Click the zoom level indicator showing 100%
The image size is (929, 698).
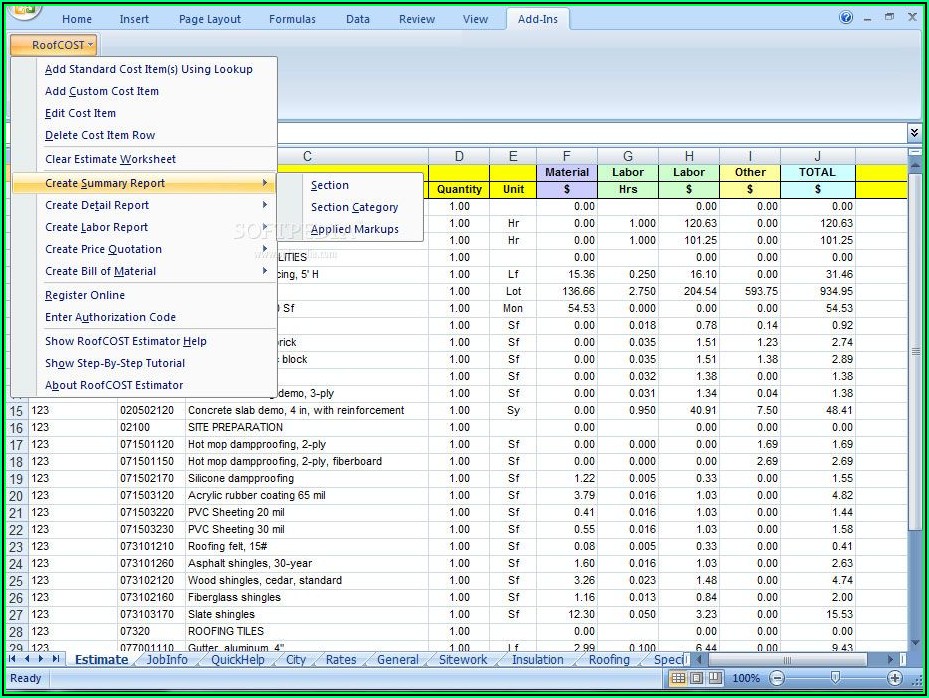[746, 678]
